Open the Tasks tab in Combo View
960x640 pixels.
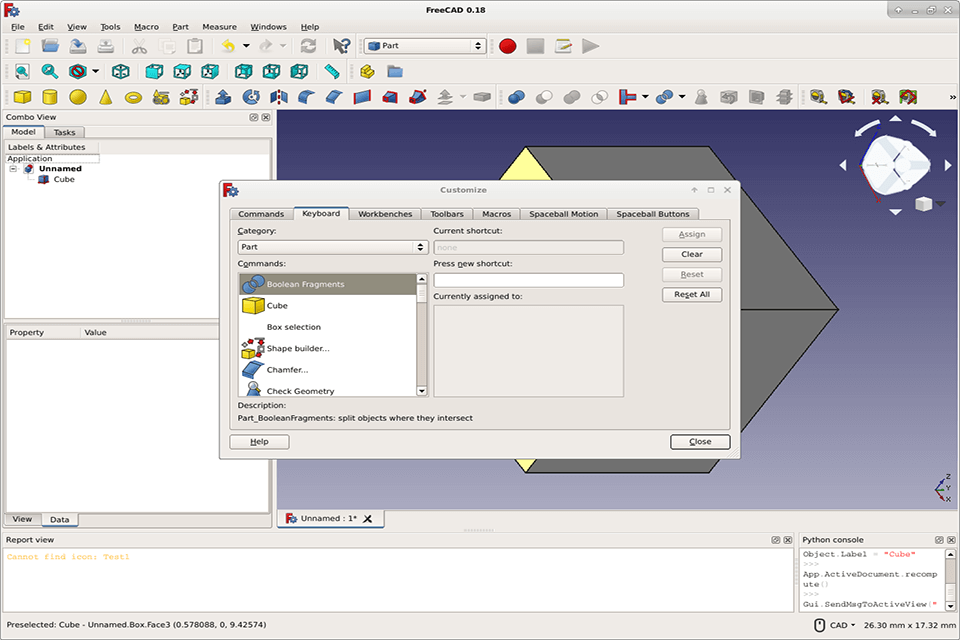[64, 132]
